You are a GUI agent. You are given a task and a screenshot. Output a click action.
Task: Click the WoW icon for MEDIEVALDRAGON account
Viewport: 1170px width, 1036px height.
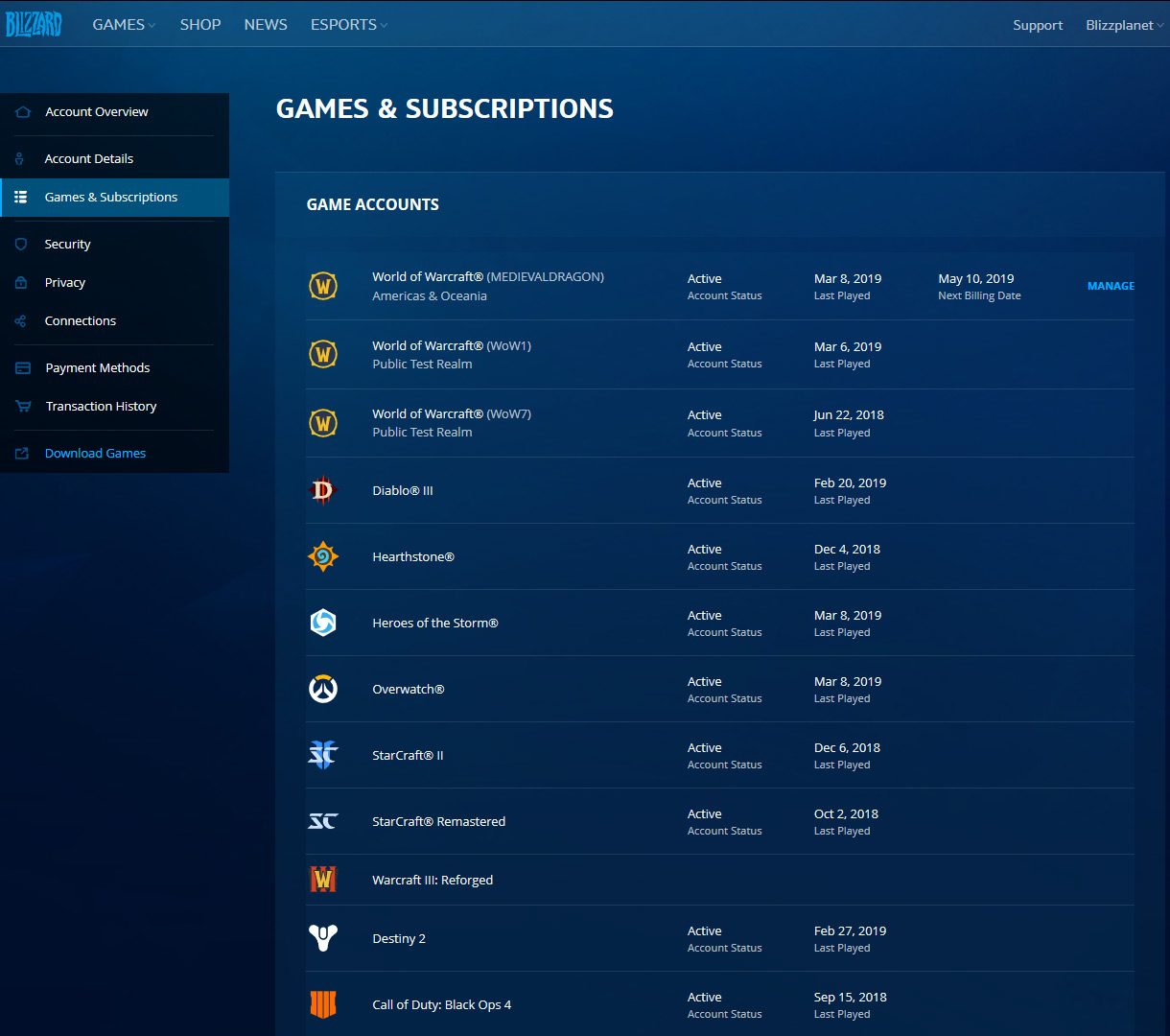[323, 286]
